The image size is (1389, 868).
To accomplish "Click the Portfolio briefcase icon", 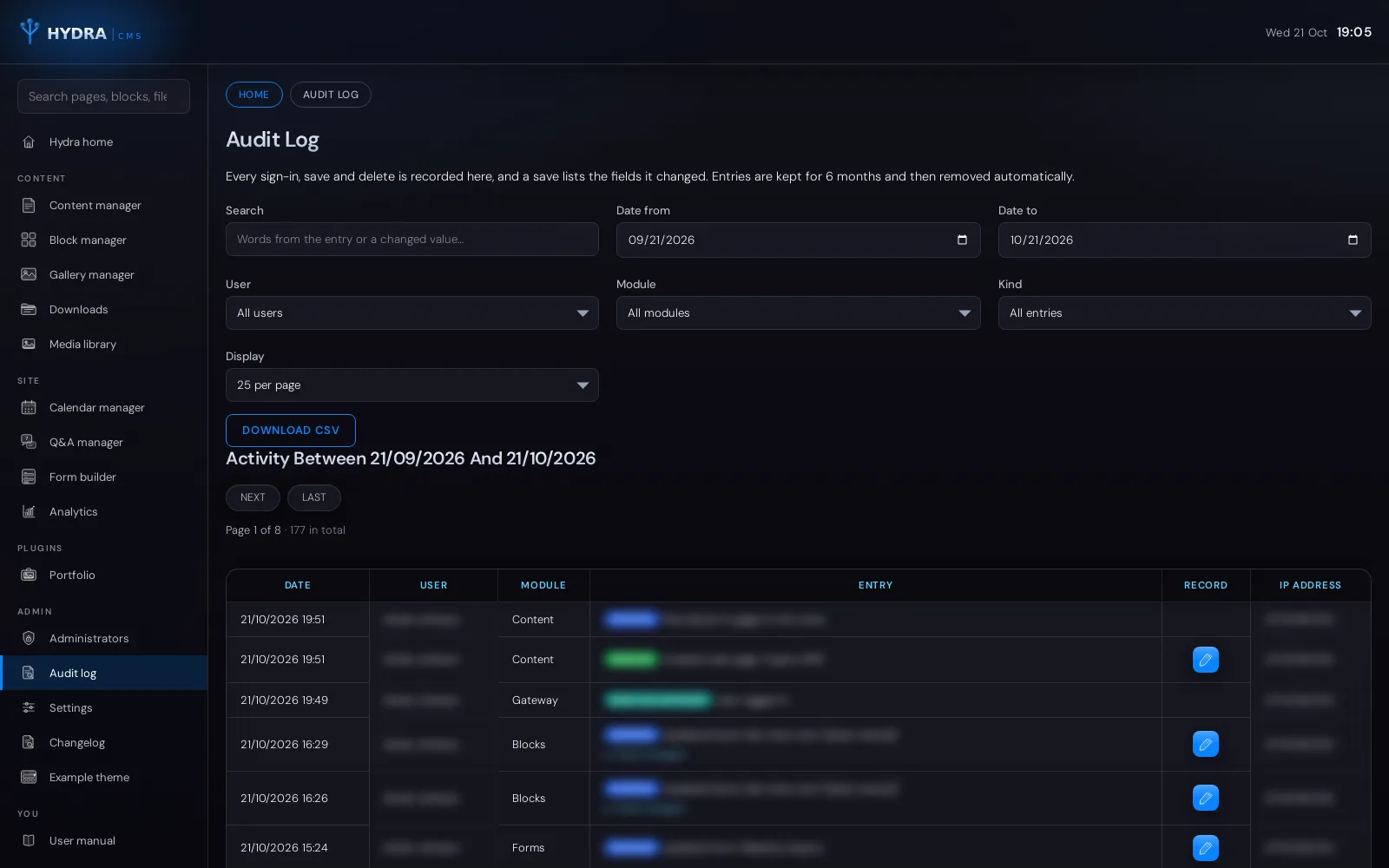I will pos(29,575).
